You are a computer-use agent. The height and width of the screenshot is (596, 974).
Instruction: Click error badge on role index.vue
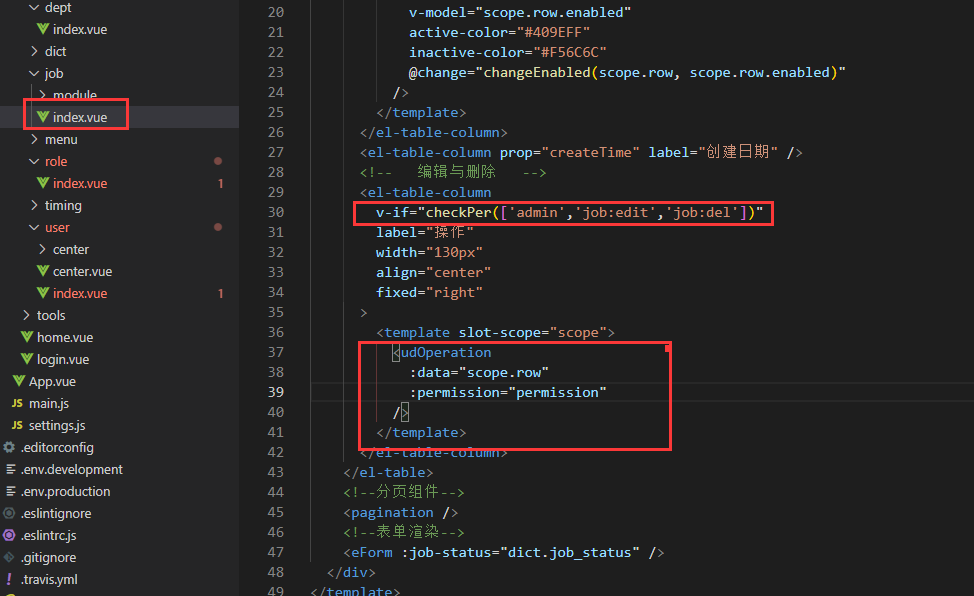(221, 183)
